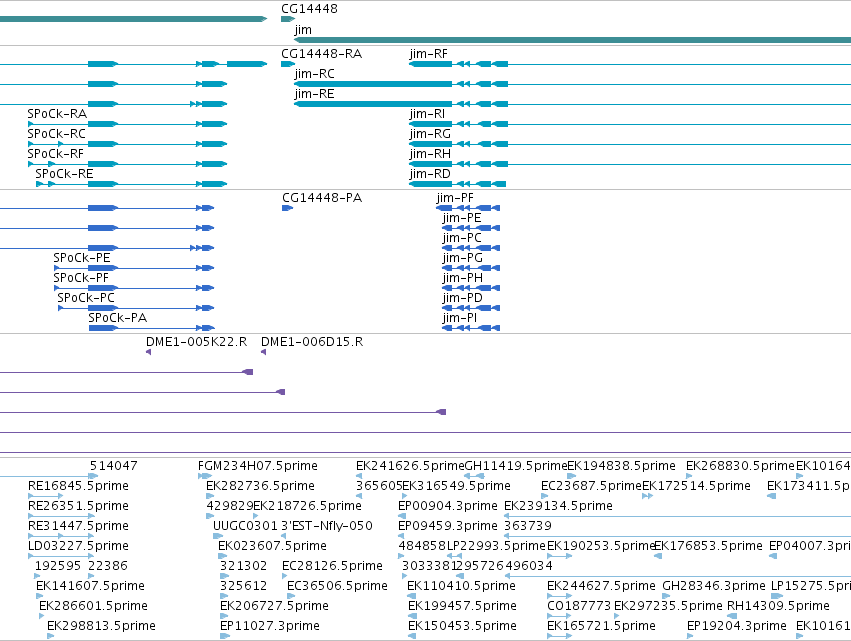Select the CG14448 gene feature label
This screenshot has height=641, width=851.
click(309, 9)
